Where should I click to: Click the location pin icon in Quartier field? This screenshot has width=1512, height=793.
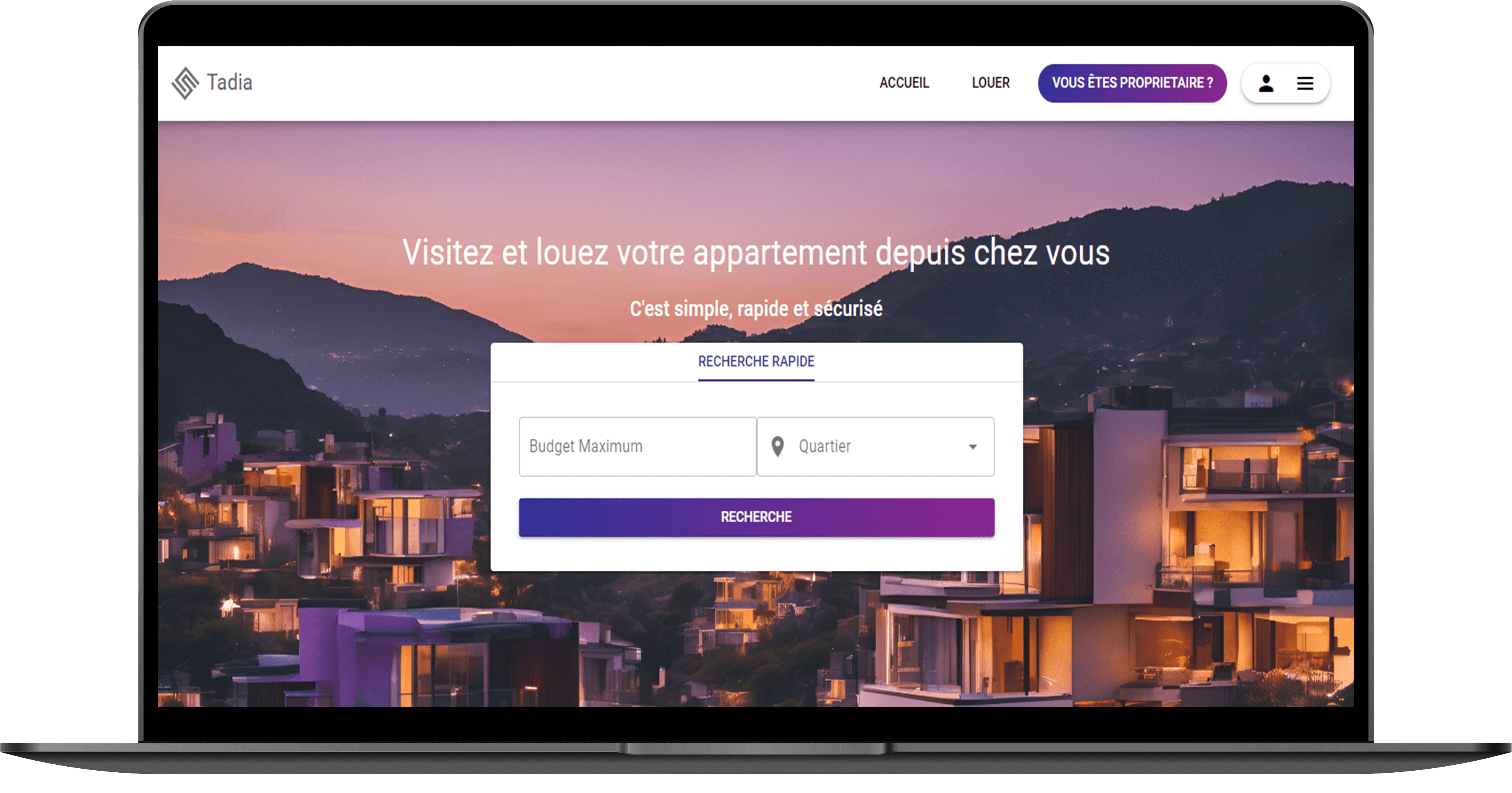coord(778,447)
